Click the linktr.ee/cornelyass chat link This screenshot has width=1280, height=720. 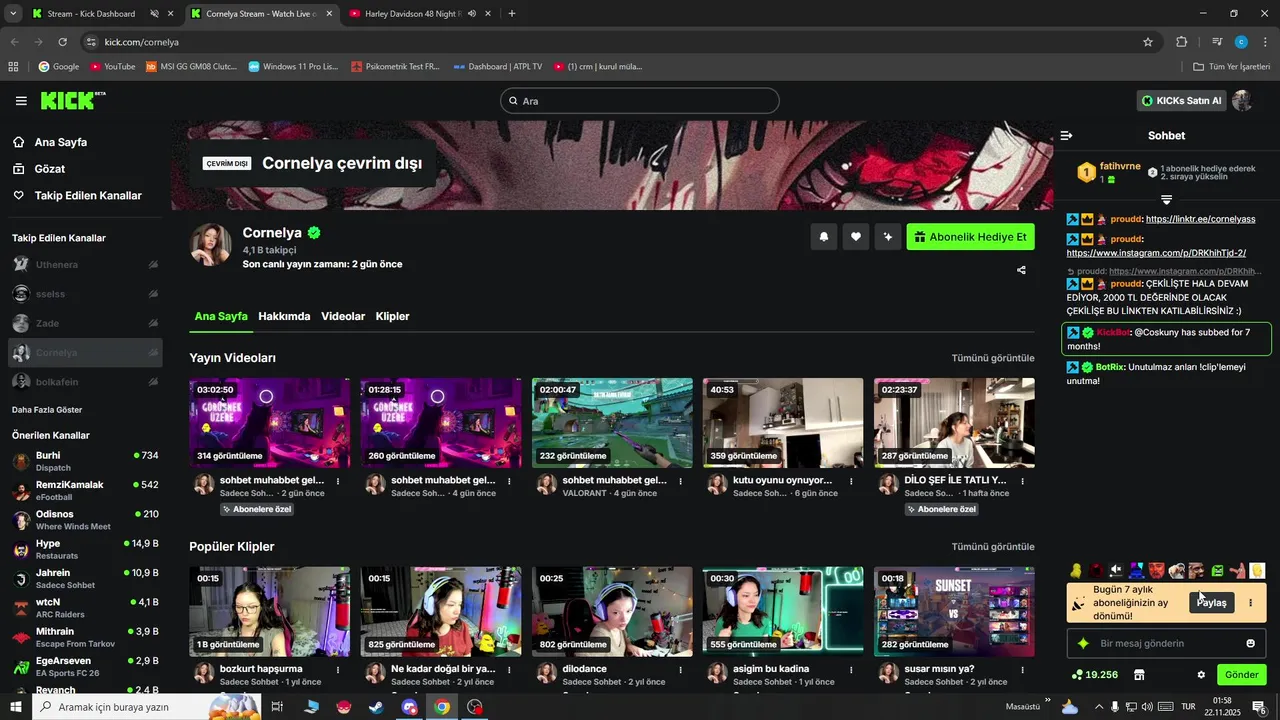1200,219
